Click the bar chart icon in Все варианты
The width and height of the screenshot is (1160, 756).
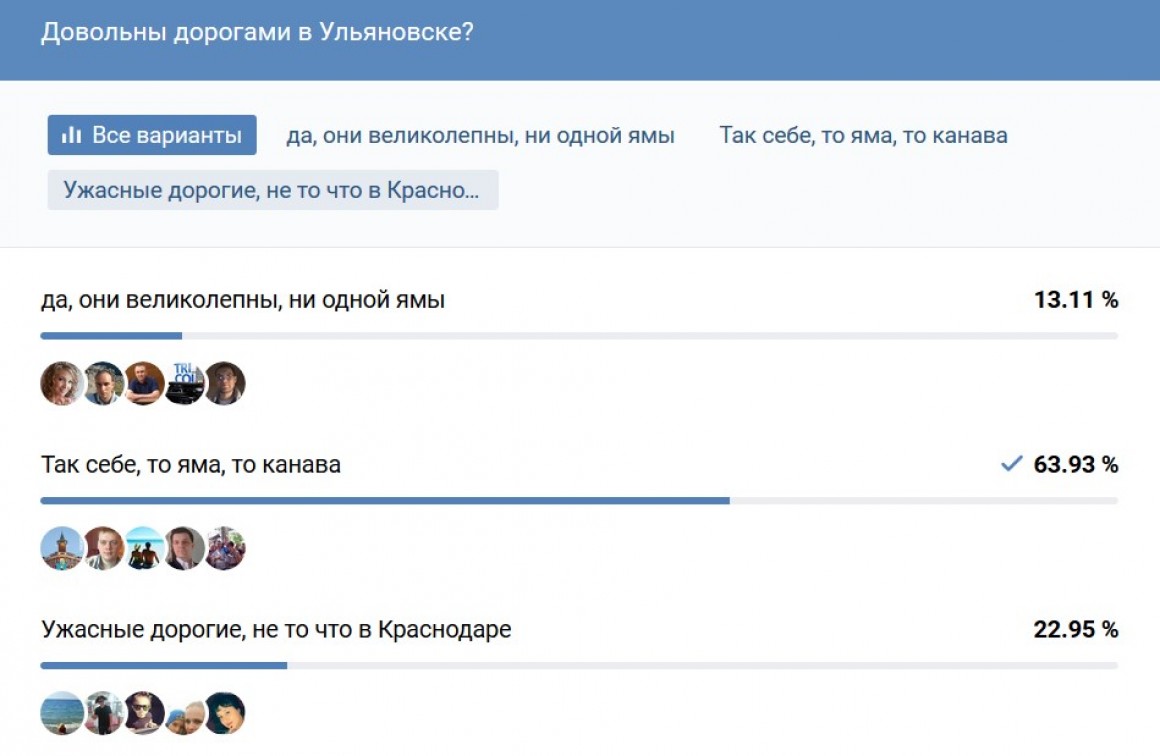pos(71,135)
